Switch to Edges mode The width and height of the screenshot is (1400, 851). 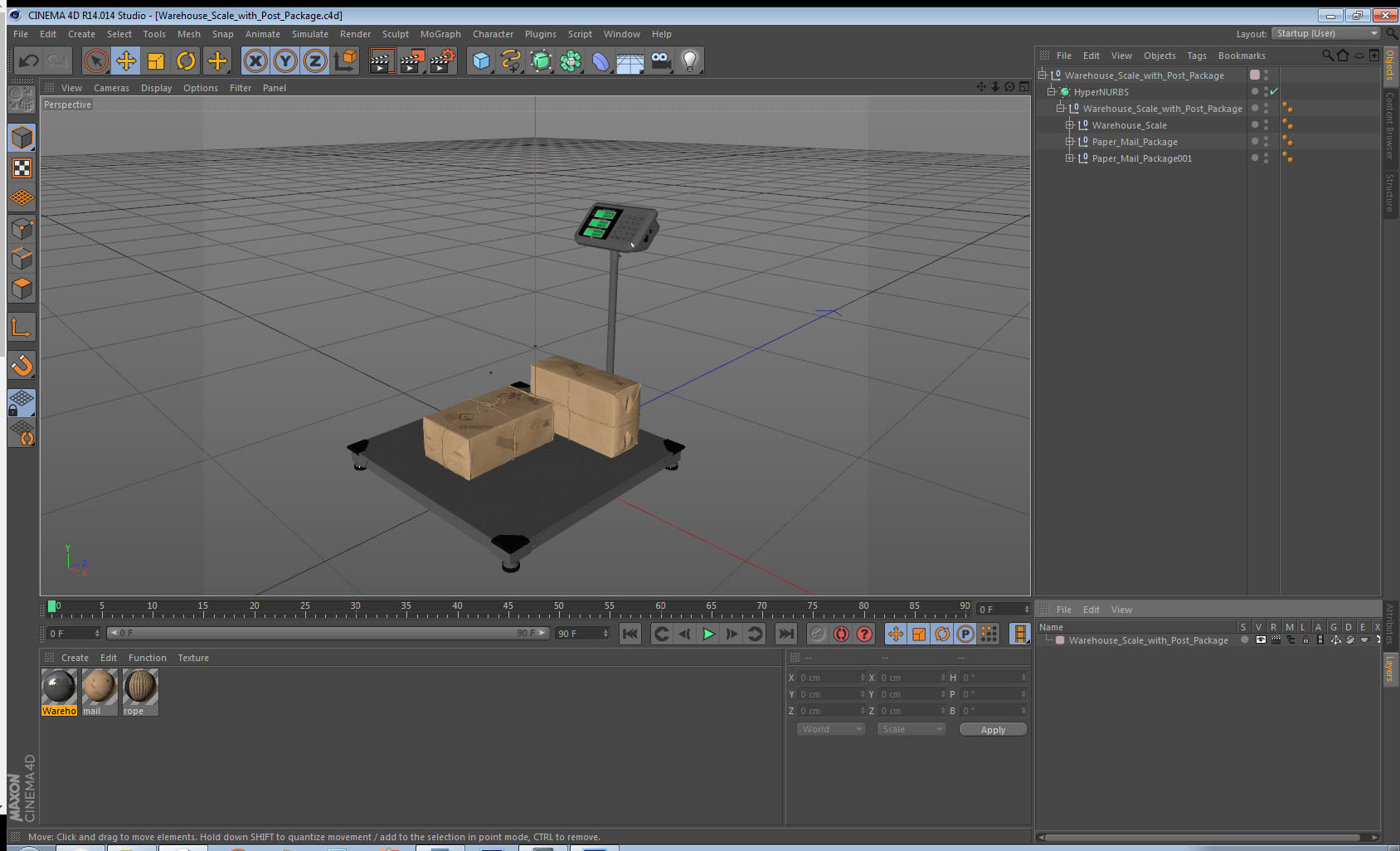coord(22,259)
